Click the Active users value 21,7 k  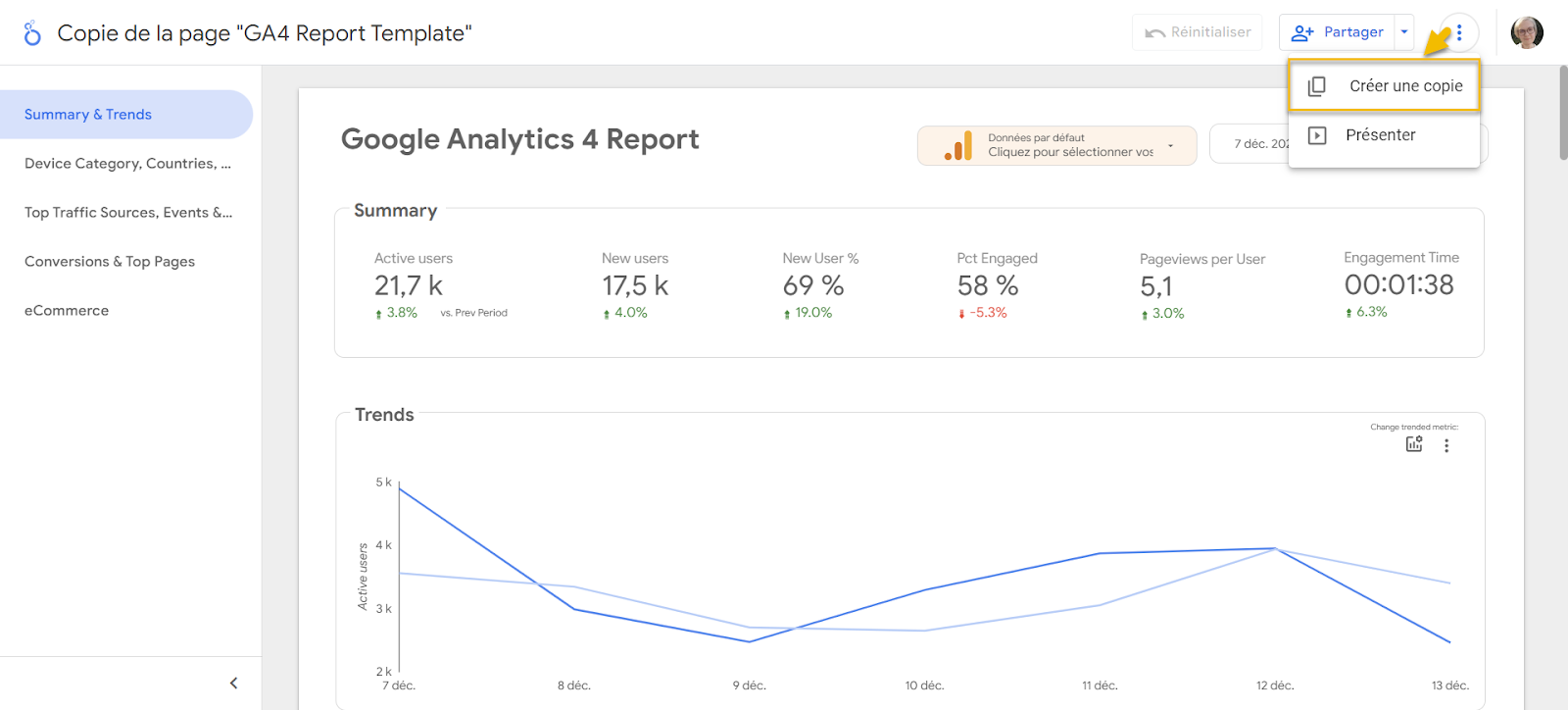409,285
